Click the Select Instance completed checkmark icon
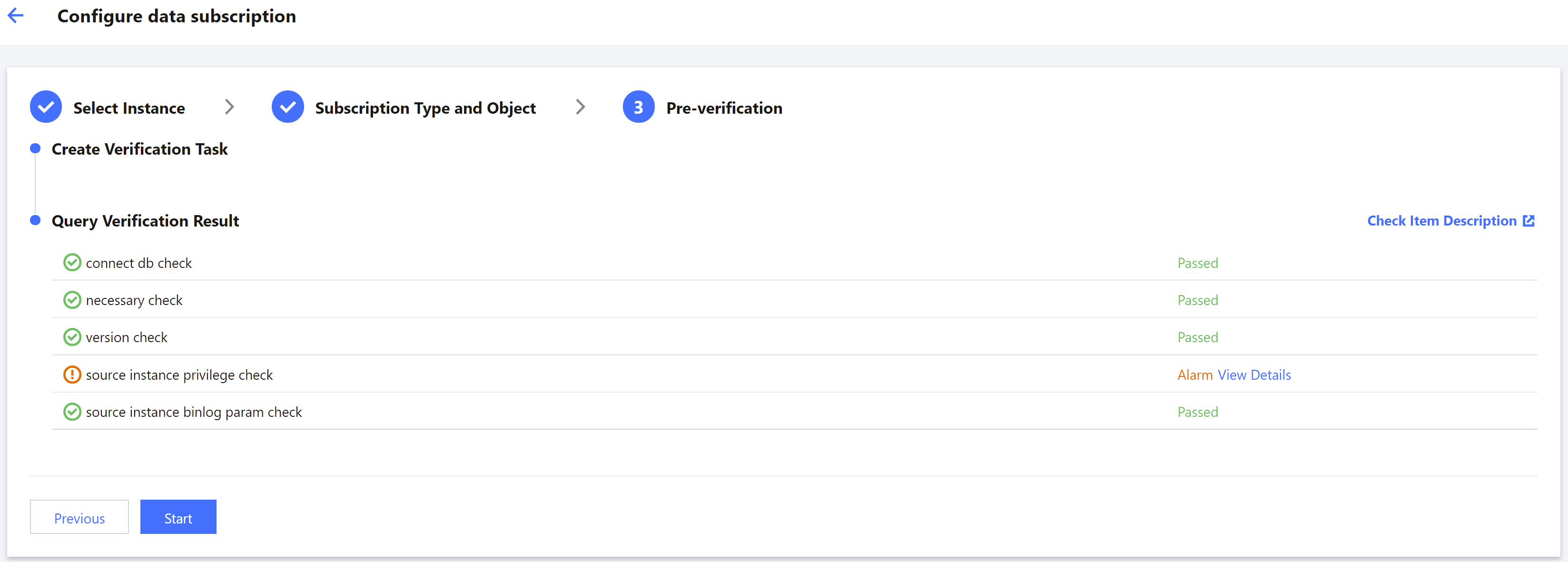This screenshot has width=1568, height=562. (46, 107)
